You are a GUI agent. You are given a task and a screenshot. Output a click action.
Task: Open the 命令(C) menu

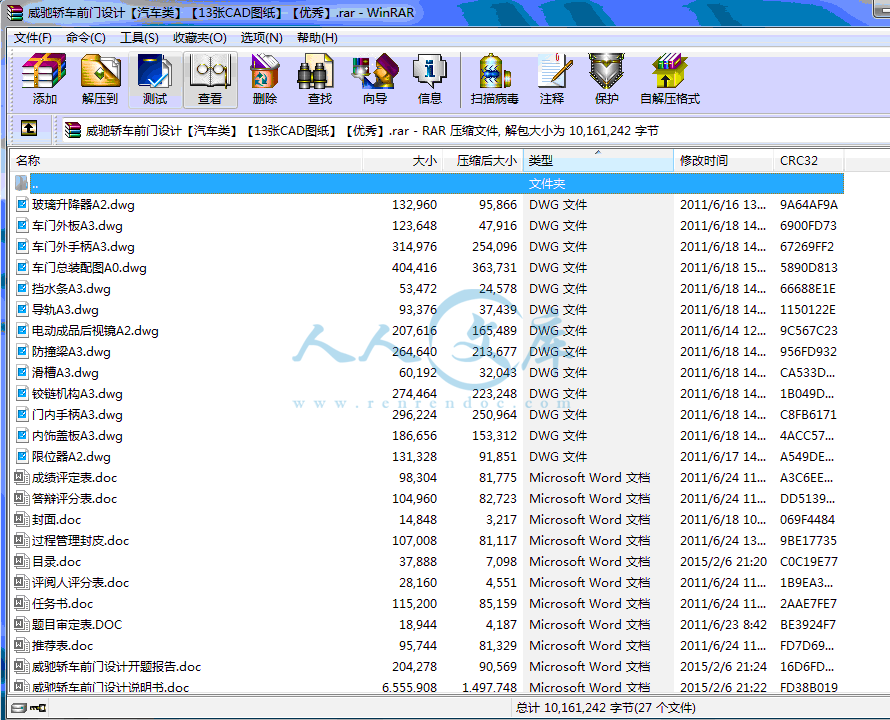[x=86, y=38]
